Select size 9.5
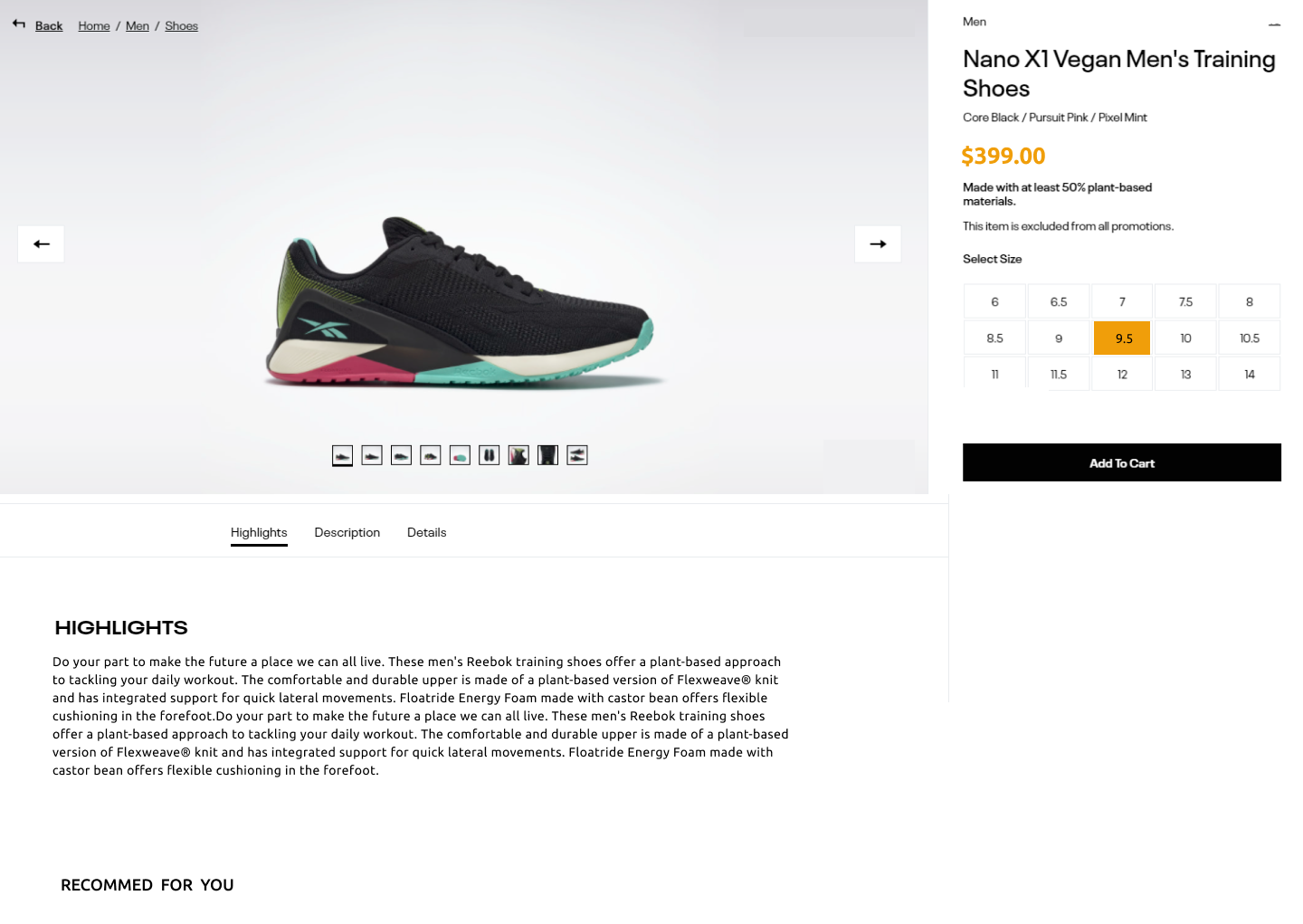The width and height of the screenshot is (1303, 924). [x=1121, y=338]
